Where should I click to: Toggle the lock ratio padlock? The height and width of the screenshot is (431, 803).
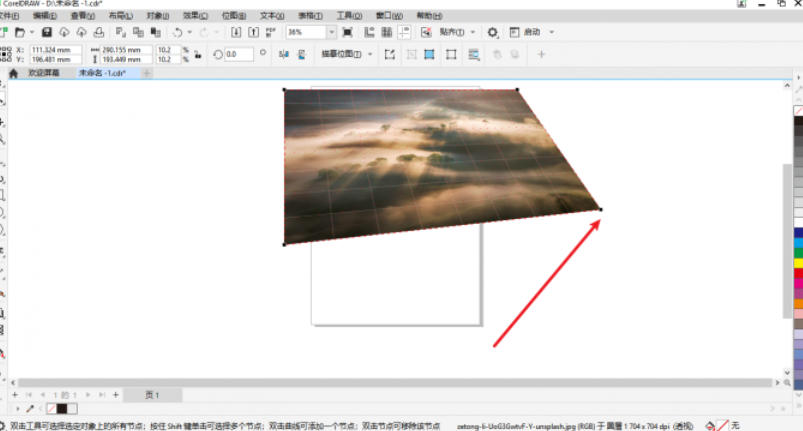[197, 54]
